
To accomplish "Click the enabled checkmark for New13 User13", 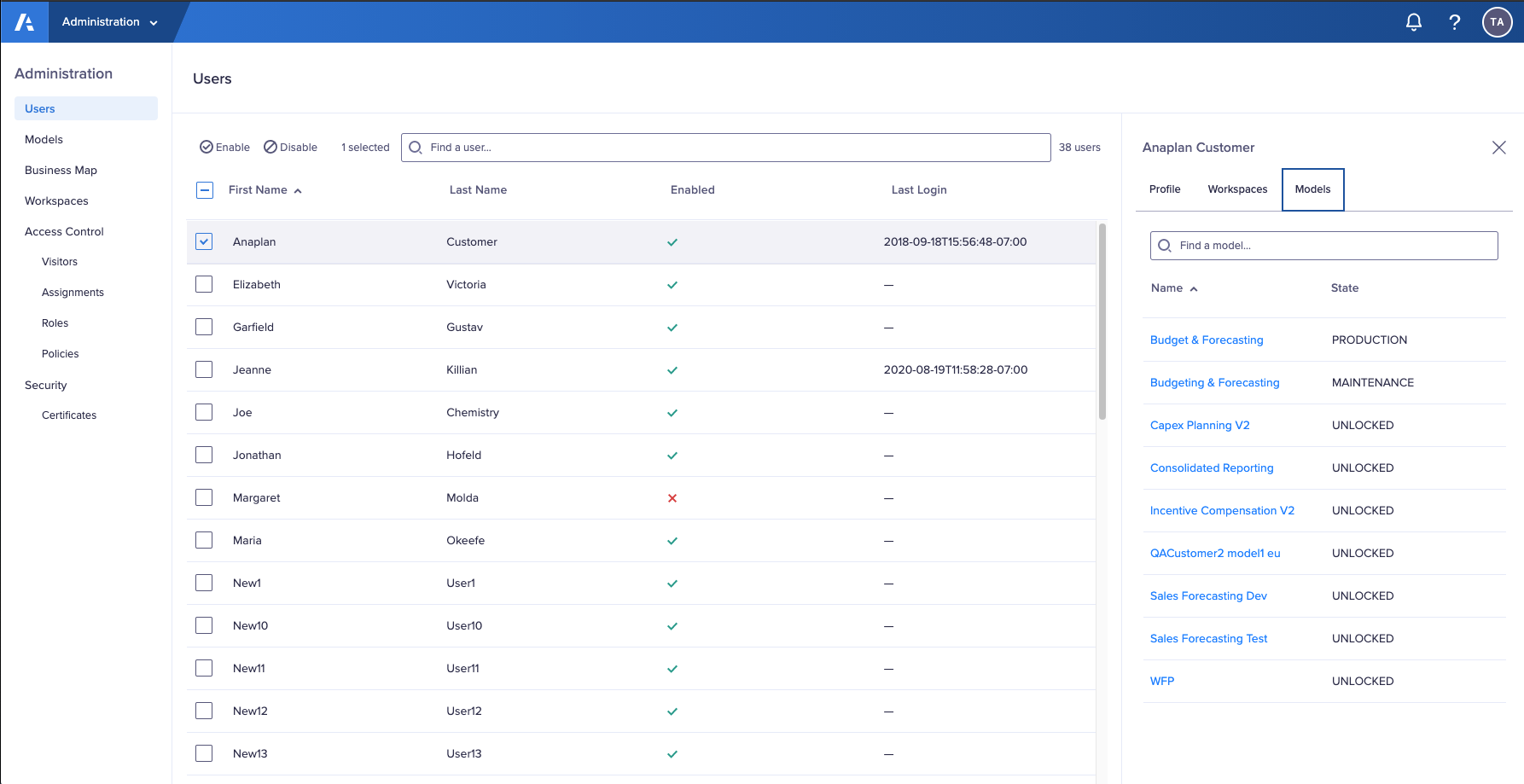I will 672,754.
